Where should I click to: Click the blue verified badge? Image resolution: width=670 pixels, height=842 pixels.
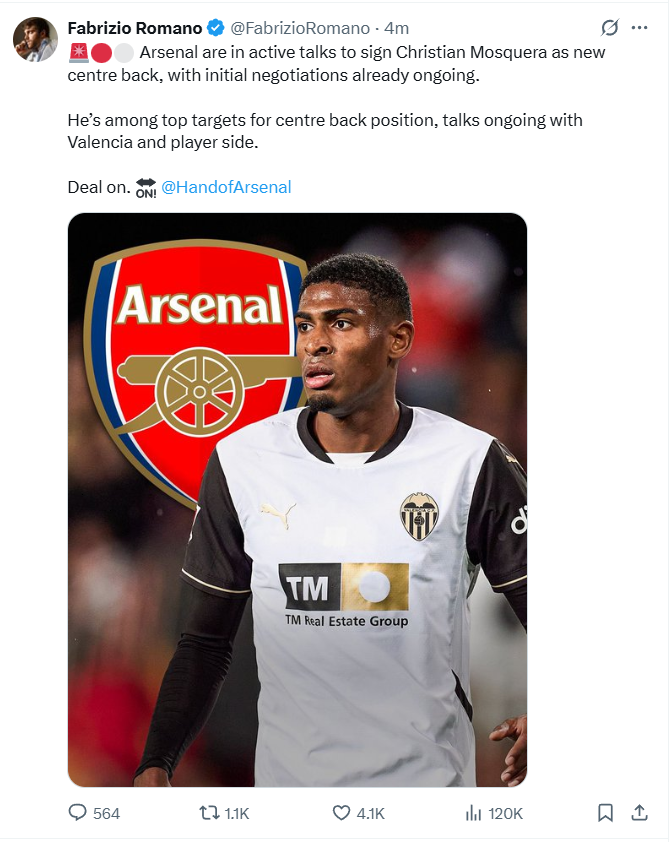pos(215,27)
